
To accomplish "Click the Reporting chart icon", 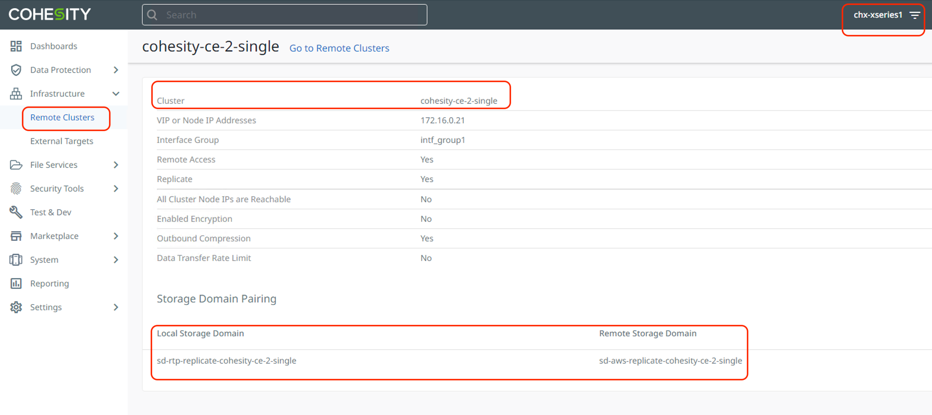I will click(x=16, y=284).
